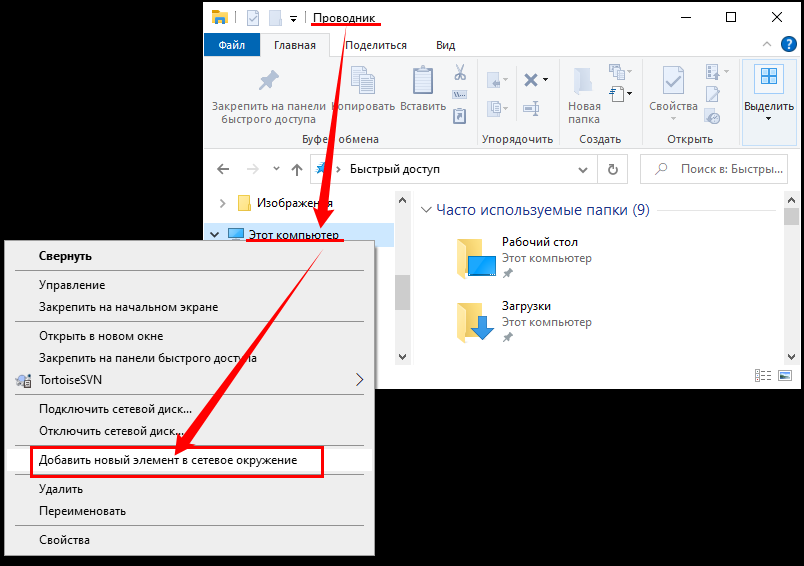Open the Файл tab
Screen dimensions: 804x566
tap(231, 45)
